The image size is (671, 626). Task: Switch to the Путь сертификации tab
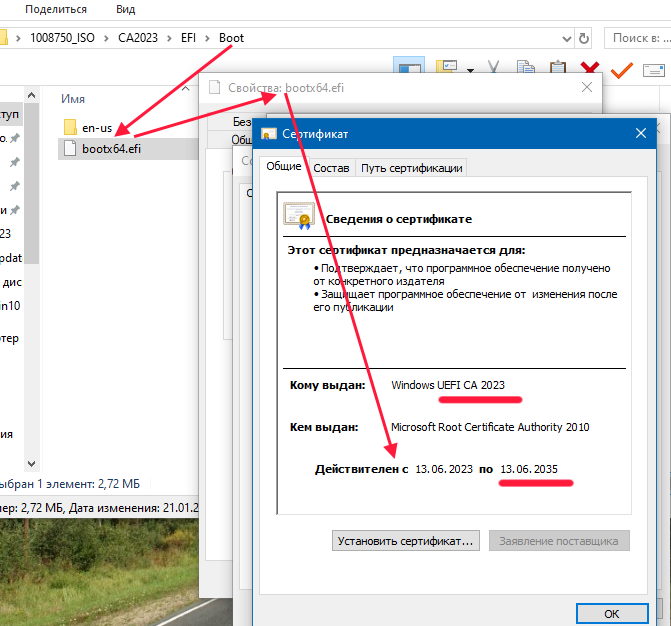(412, 168)
